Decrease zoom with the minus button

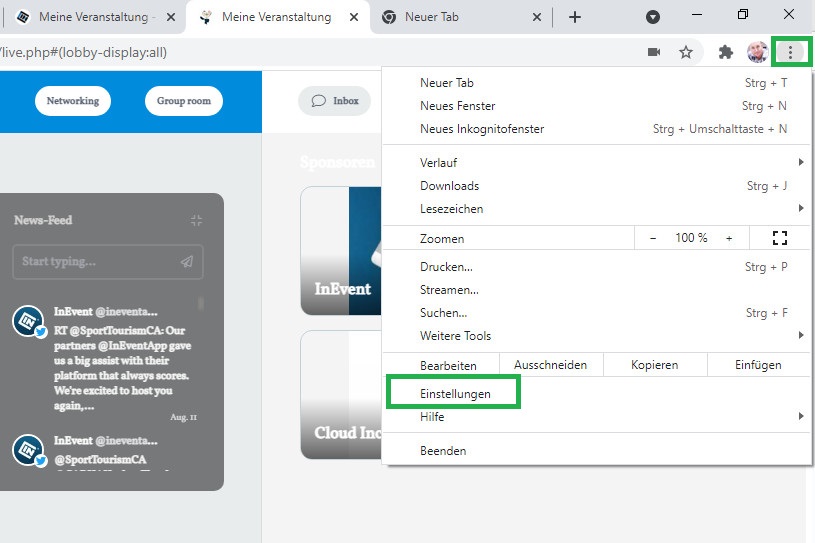point(653,238)
